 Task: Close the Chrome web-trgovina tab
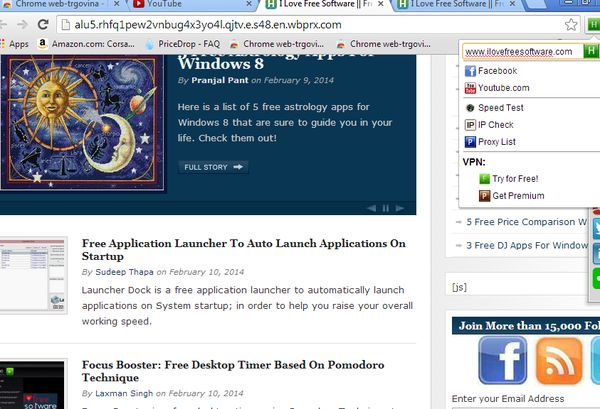[117, 4]
